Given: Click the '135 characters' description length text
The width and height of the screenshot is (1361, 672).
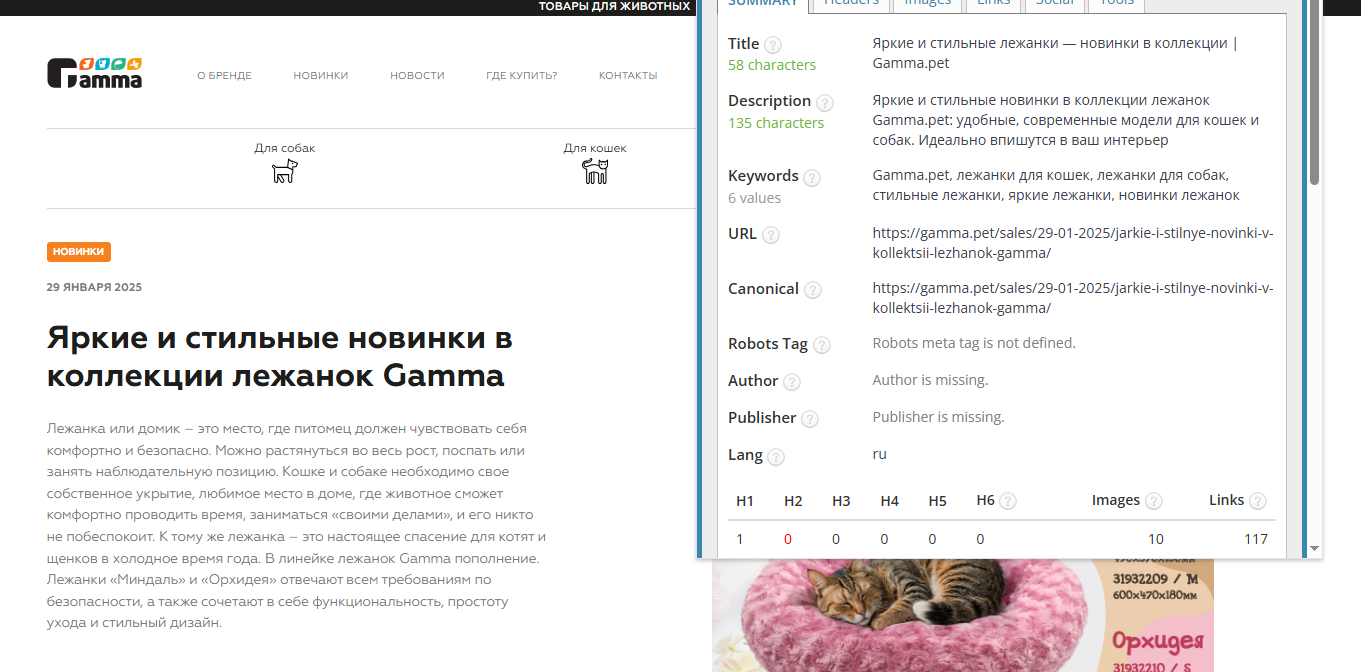Looking at the screenshot, I should [776, 123].
